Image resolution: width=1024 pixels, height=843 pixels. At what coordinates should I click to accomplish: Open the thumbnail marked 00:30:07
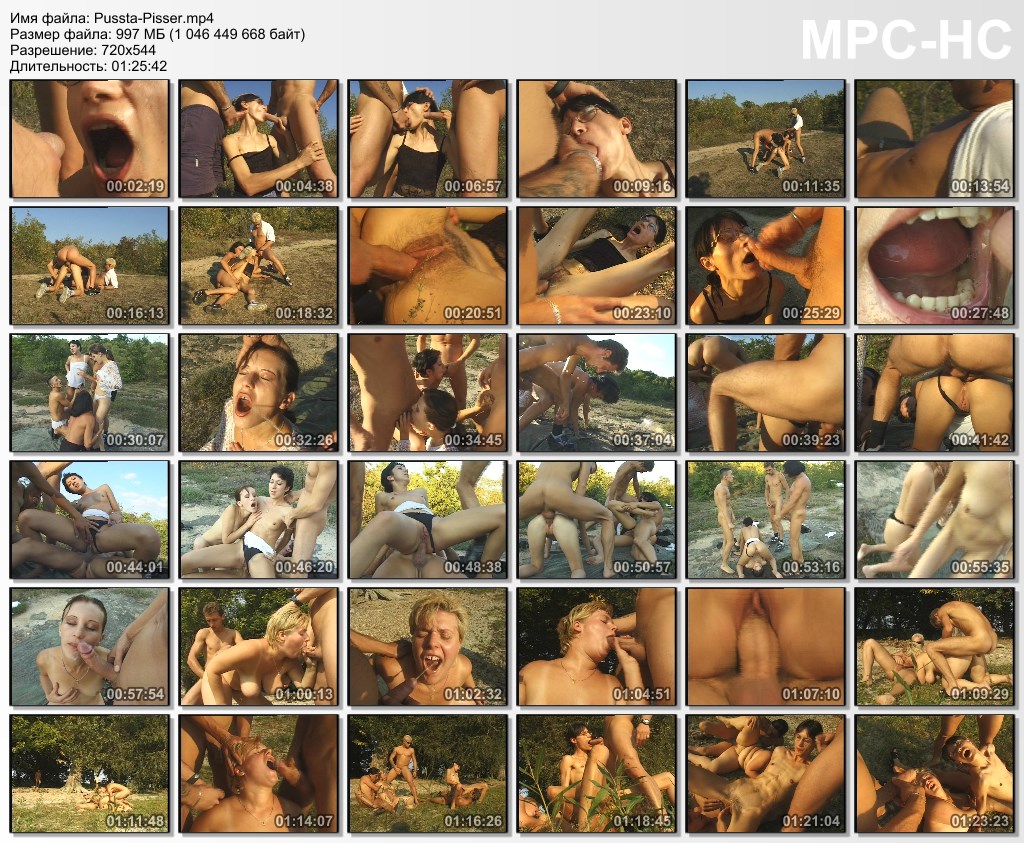(x=89, y=392)
